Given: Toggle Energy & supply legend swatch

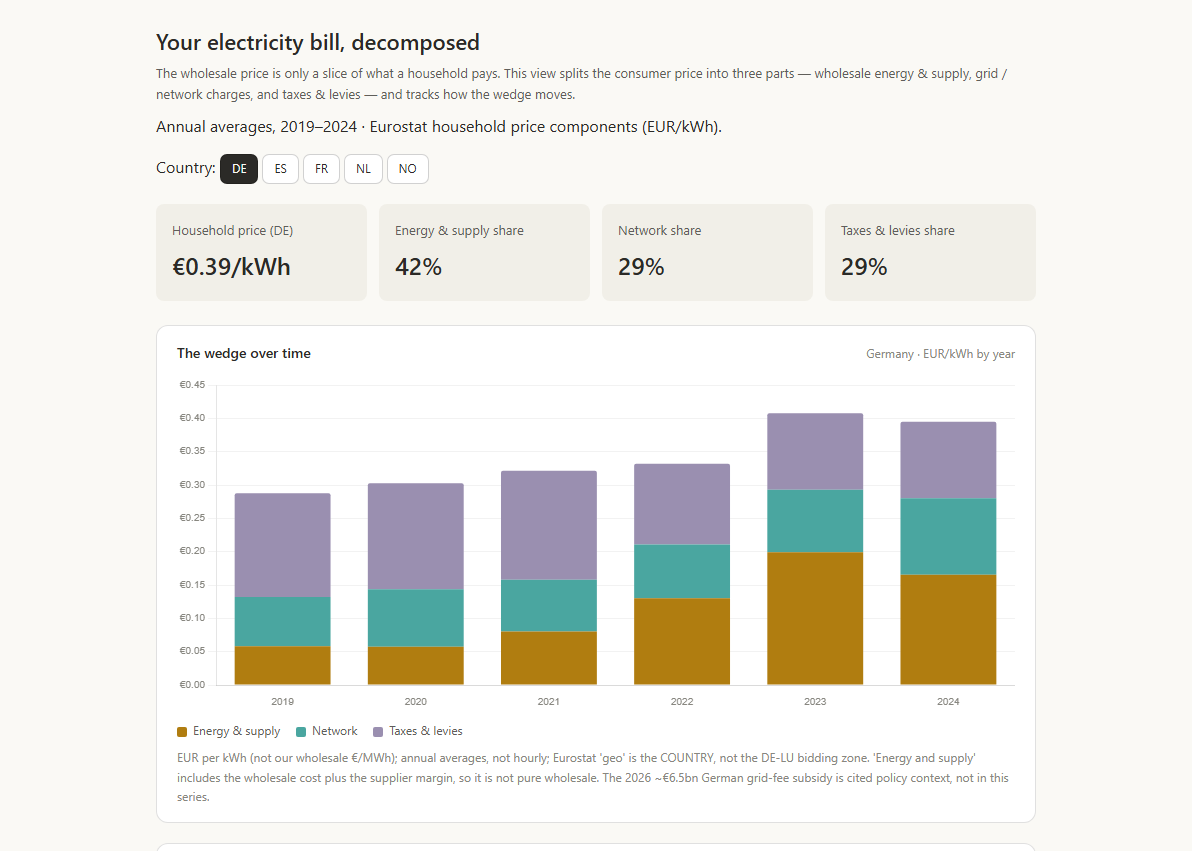Looking at the screenshot, I should [182, 732].
